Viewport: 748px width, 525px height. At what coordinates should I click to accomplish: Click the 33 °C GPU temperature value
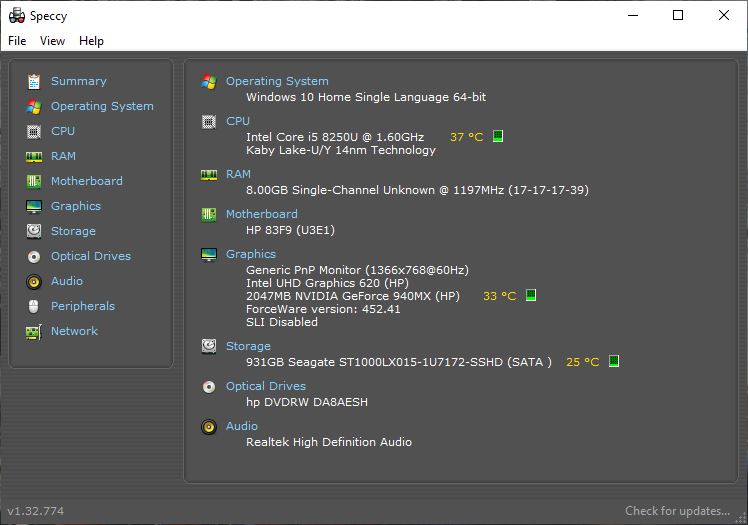click(x=499, y=296)
